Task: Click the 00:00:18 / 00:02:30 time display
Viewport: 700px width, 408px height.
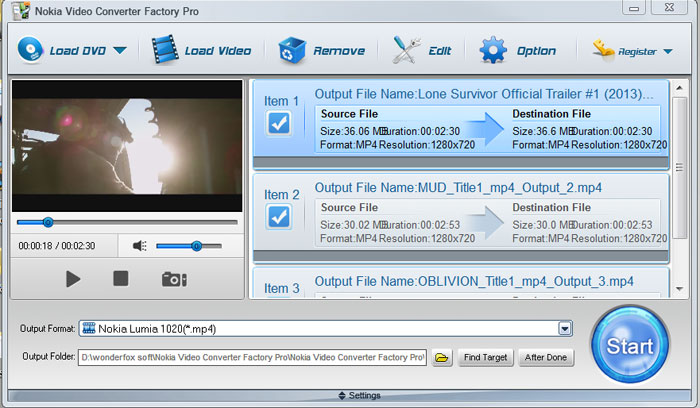Action: [x=57, y=246]
